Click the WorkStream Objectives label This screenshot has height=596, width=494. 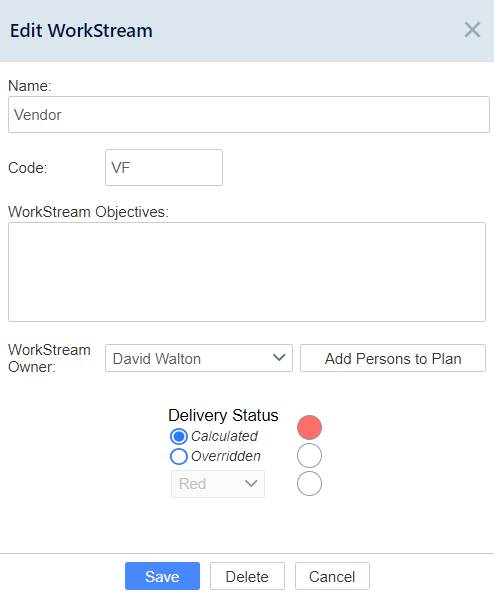click(88, 212)
